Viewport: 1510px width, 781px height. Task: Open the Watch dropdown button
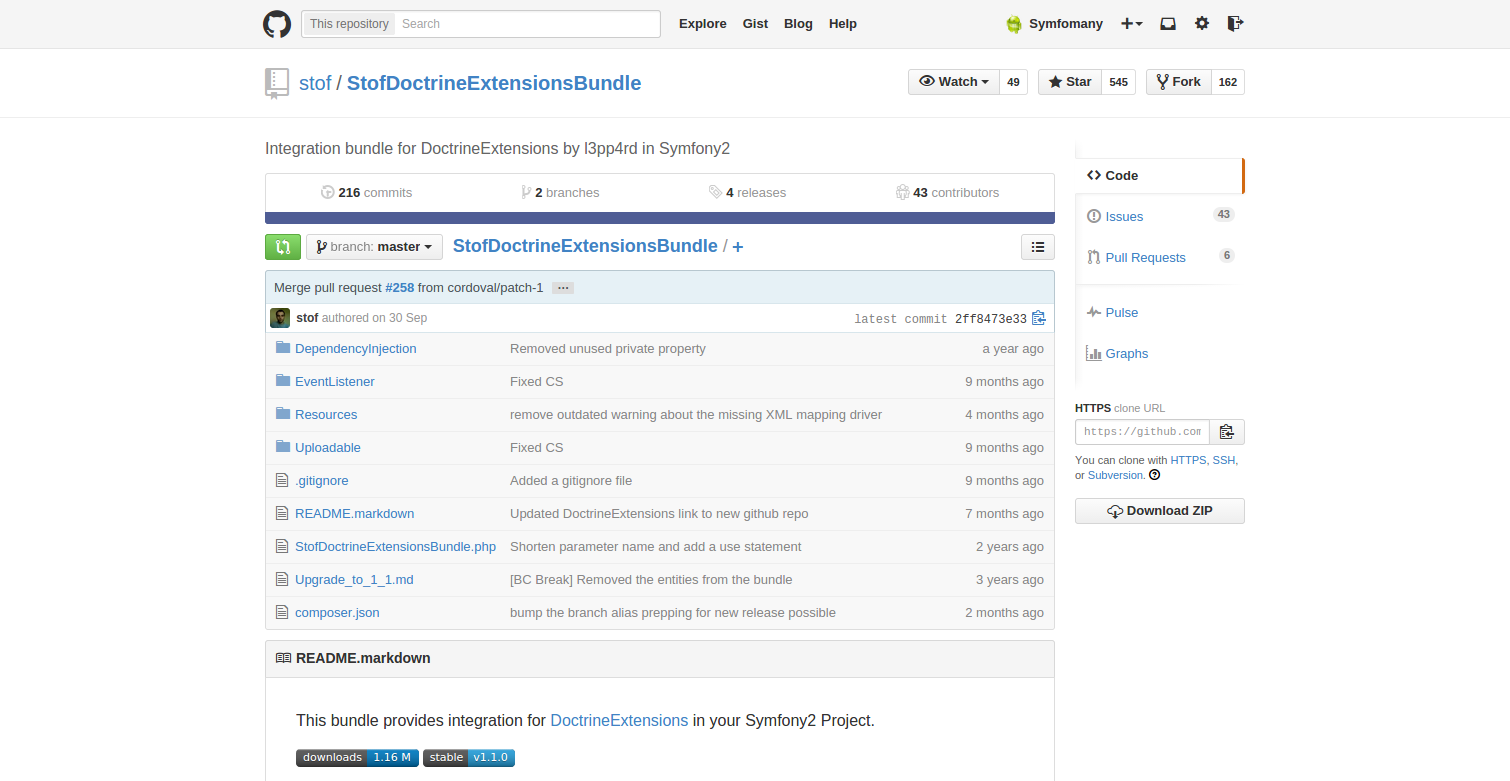[x=954, y=82]
